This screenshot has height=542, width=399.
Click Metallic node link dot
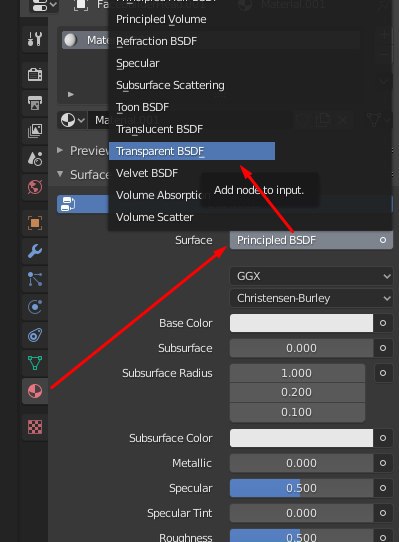tap(383, 463)
